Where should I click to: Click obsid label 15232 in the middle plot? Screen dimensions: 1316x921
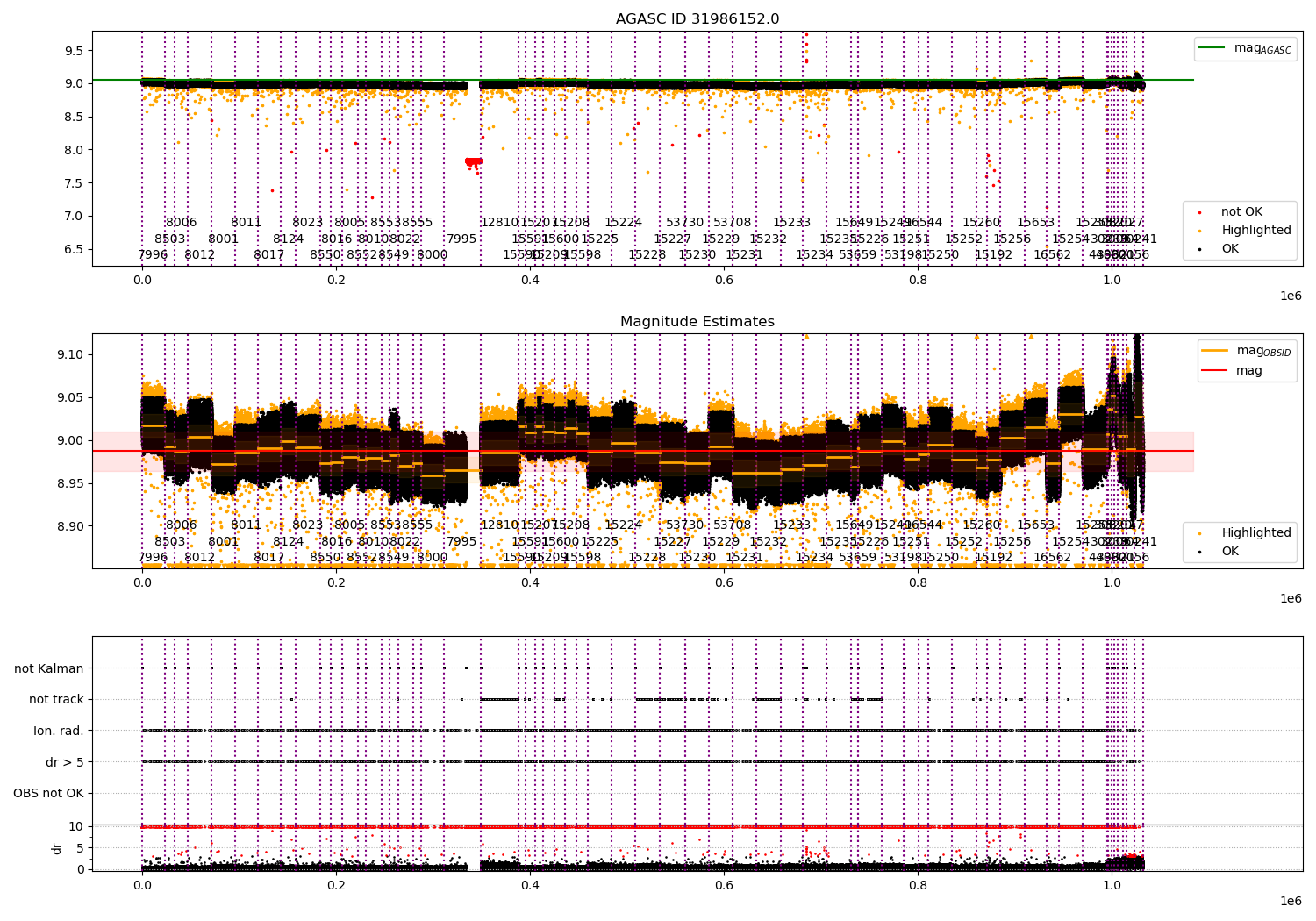[768, 541]
